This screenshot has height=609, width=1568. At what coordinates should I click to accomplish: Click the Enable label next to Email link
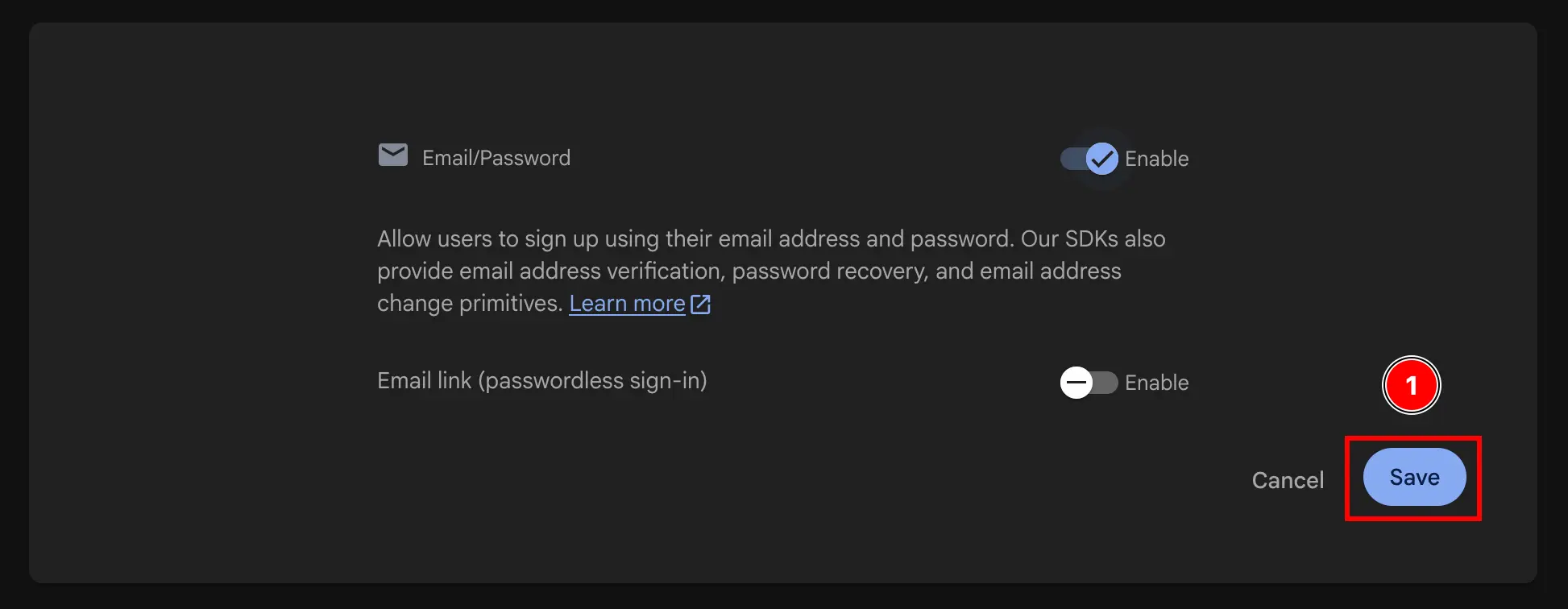[x=1157, y=383]
